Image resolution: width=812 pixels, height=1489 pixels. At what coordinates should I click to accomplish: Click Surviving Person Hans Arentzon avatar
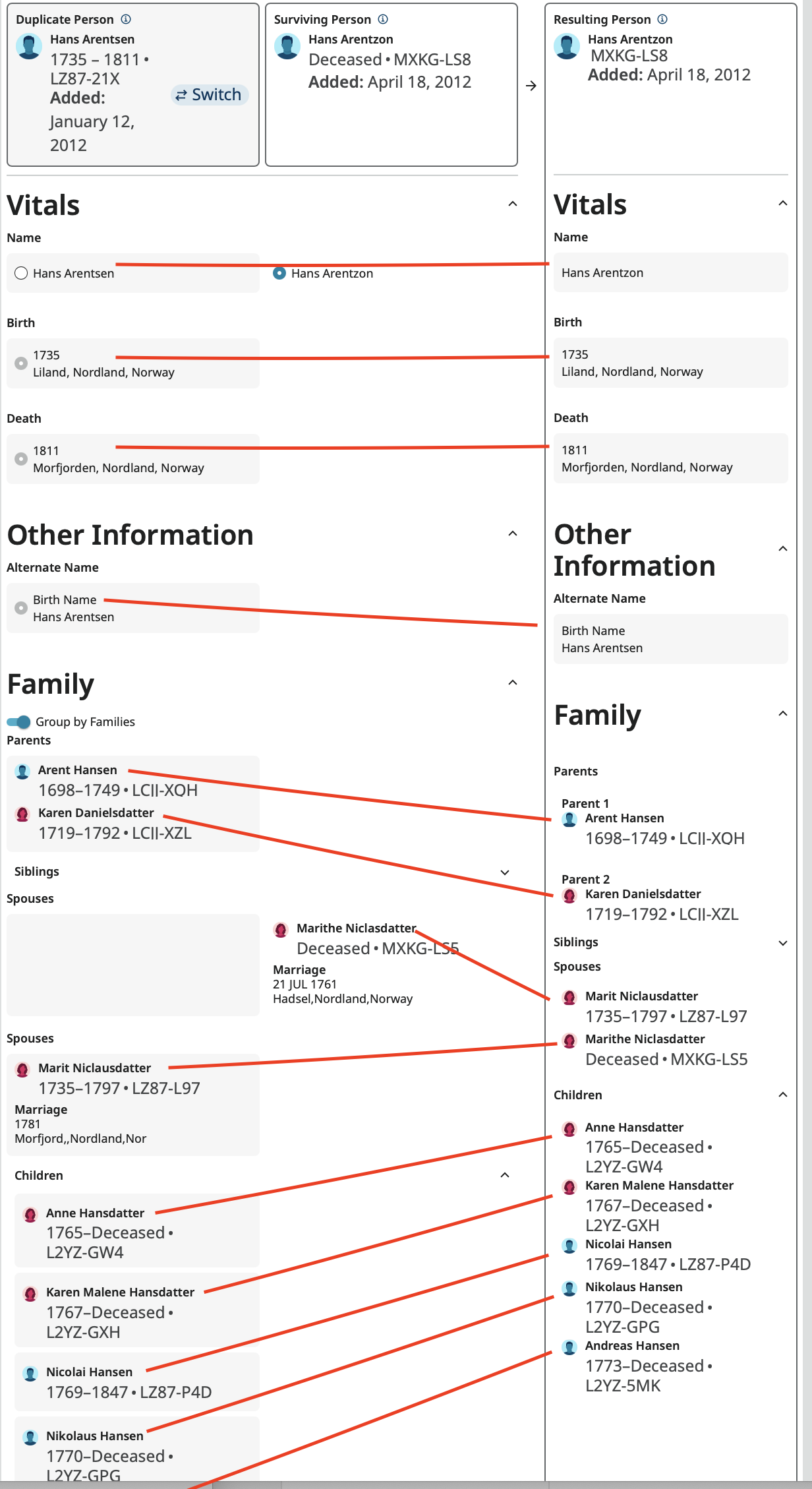(287, 47)
